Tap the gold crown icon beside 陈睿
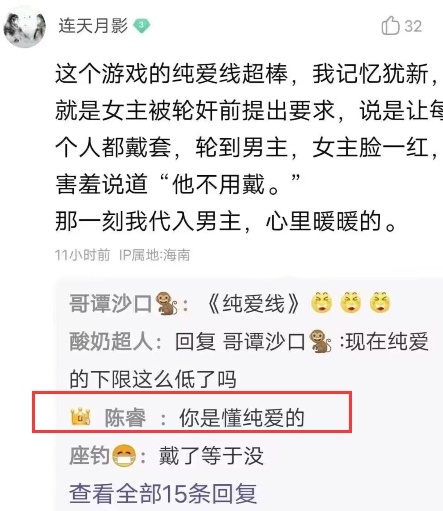Image resolution: width=443 pixels, height=511 pixels. 81,417
